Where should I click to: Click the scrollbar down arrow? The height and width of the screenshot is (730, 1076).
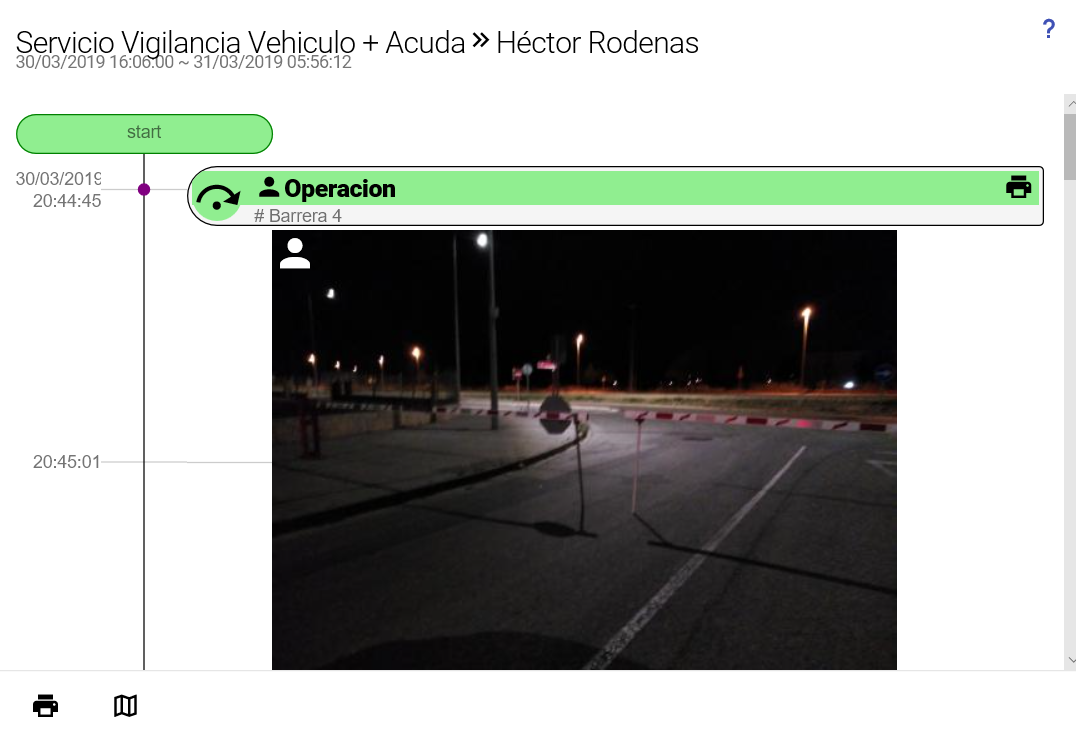click(1070, 660)
